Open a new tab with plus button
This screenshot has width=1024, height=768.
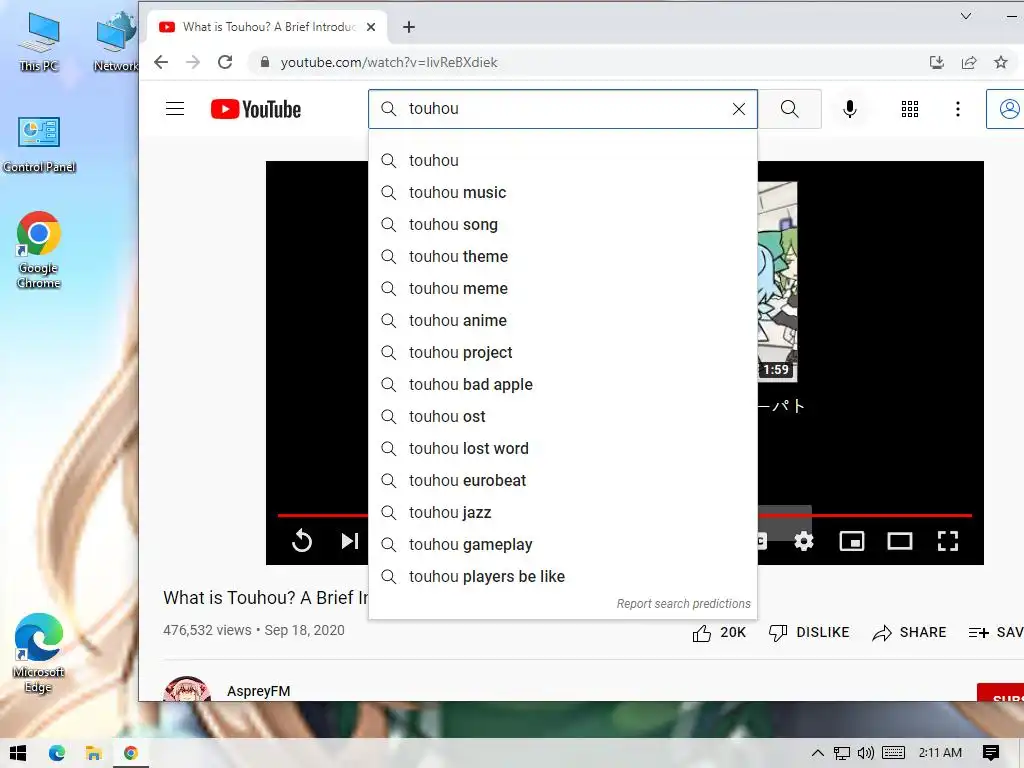(x=409, y=27)
